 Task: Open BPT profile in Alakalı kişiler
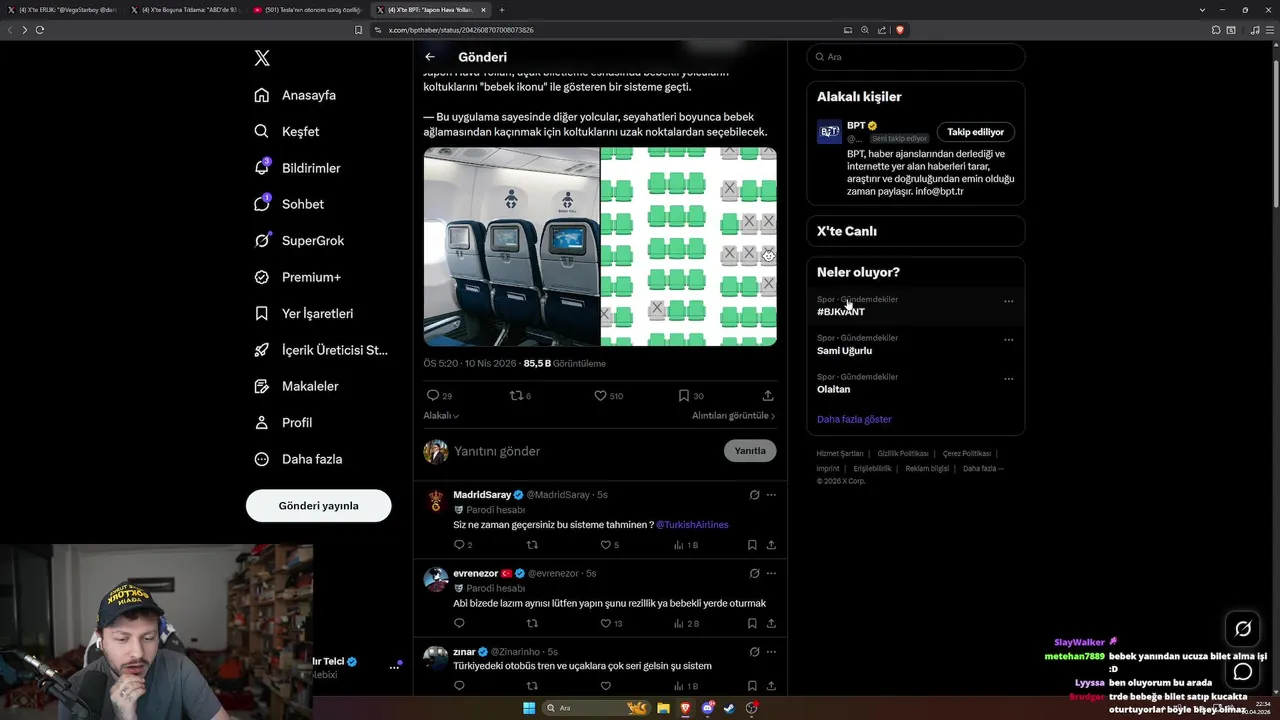click(856, 126)
